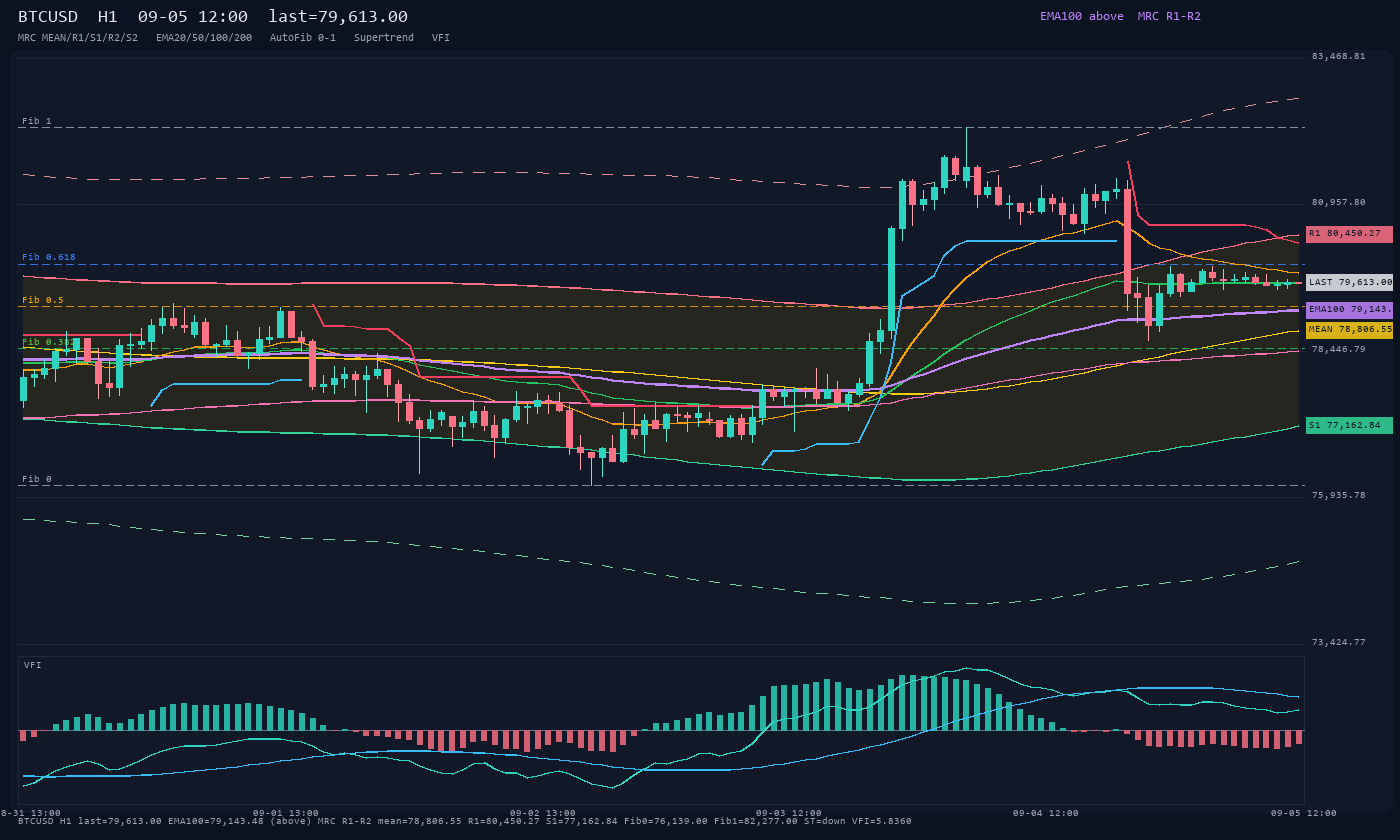1400x840 pixels.
Task: Click the 09-01 13:00 time axis label
Action: [286, 813]
